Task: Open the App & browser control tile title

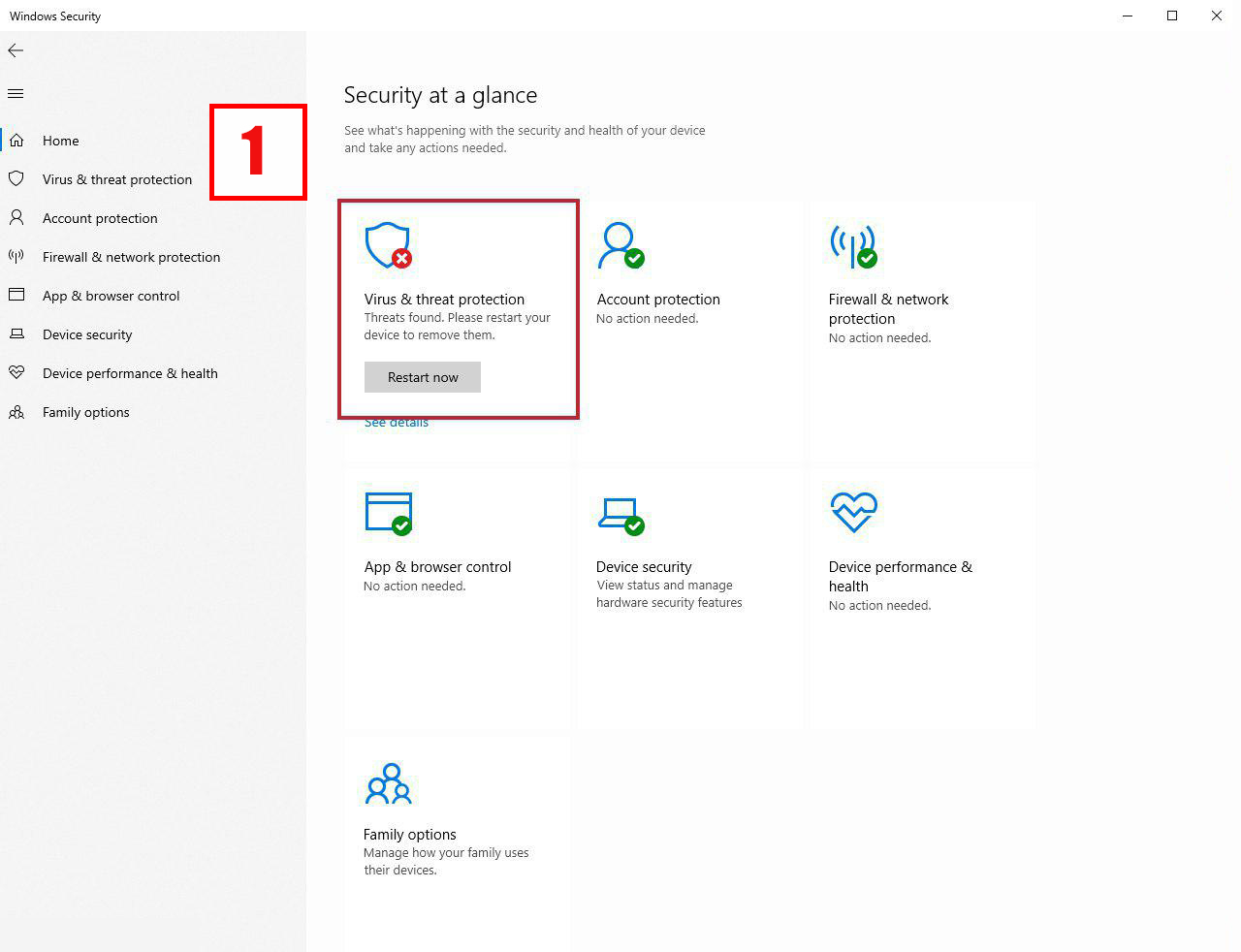Action: point(437,567)
